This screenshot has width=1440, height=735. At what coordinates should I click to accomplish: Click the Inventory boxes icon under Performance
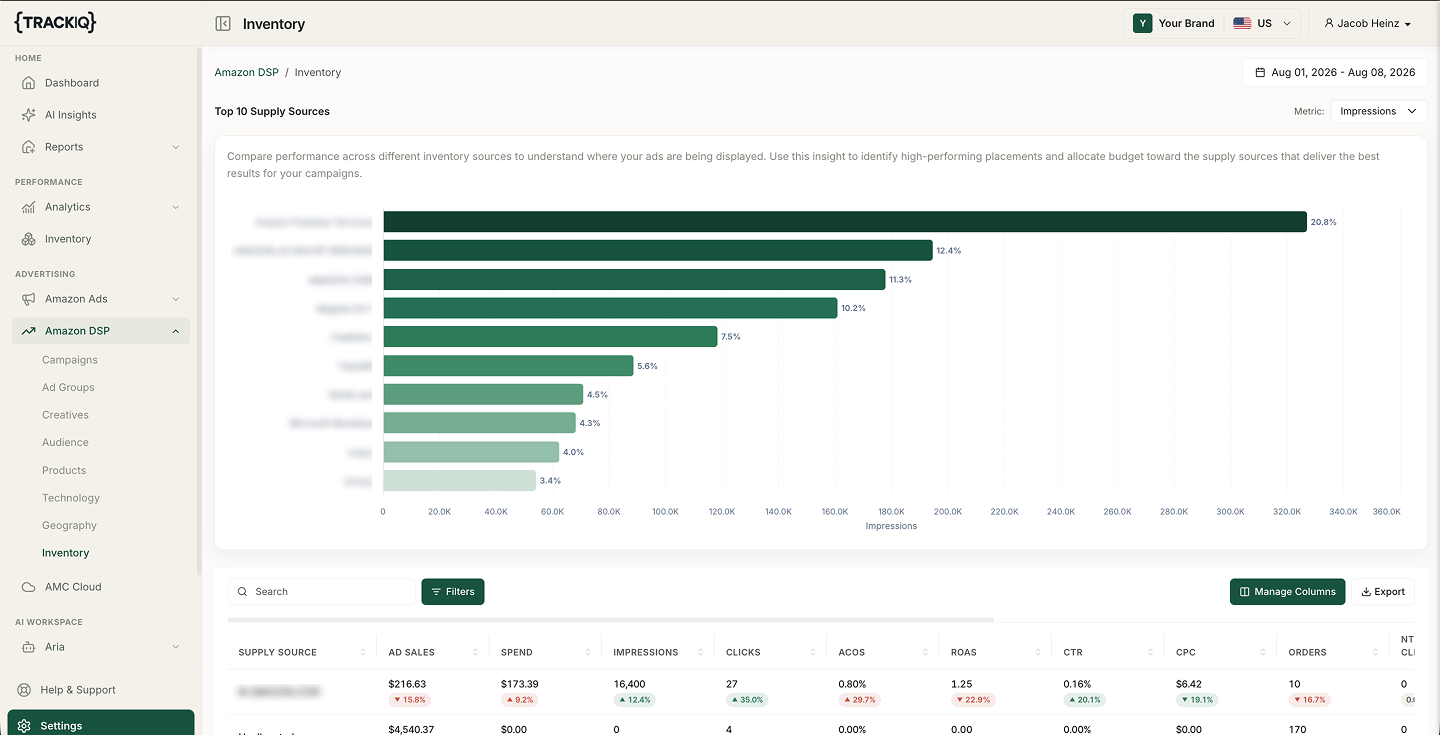pos(28,239)
